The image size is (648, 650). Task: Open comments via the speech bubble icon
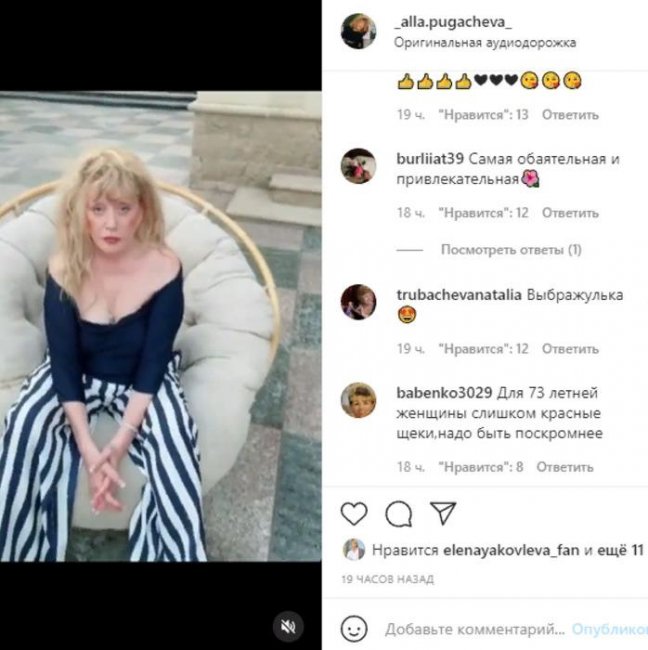click(398, 514)
